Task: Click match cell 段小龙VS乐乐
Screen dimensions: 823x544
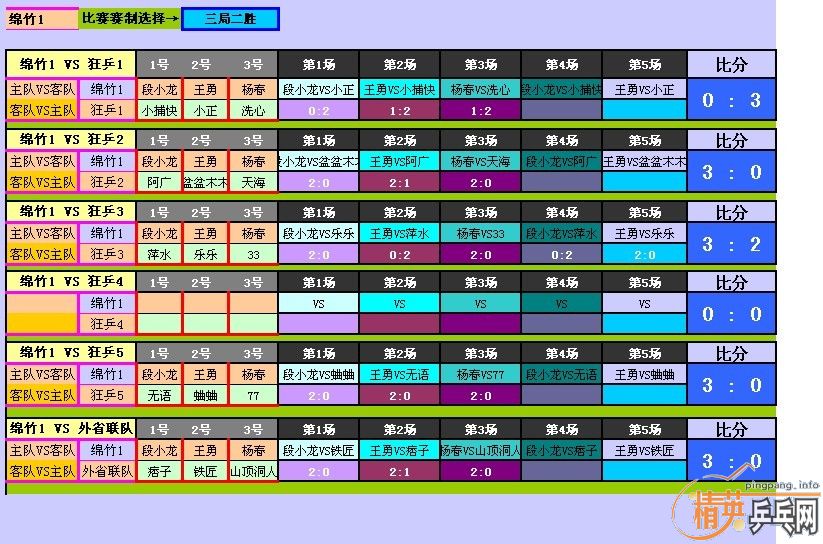Action: [319, 233]
